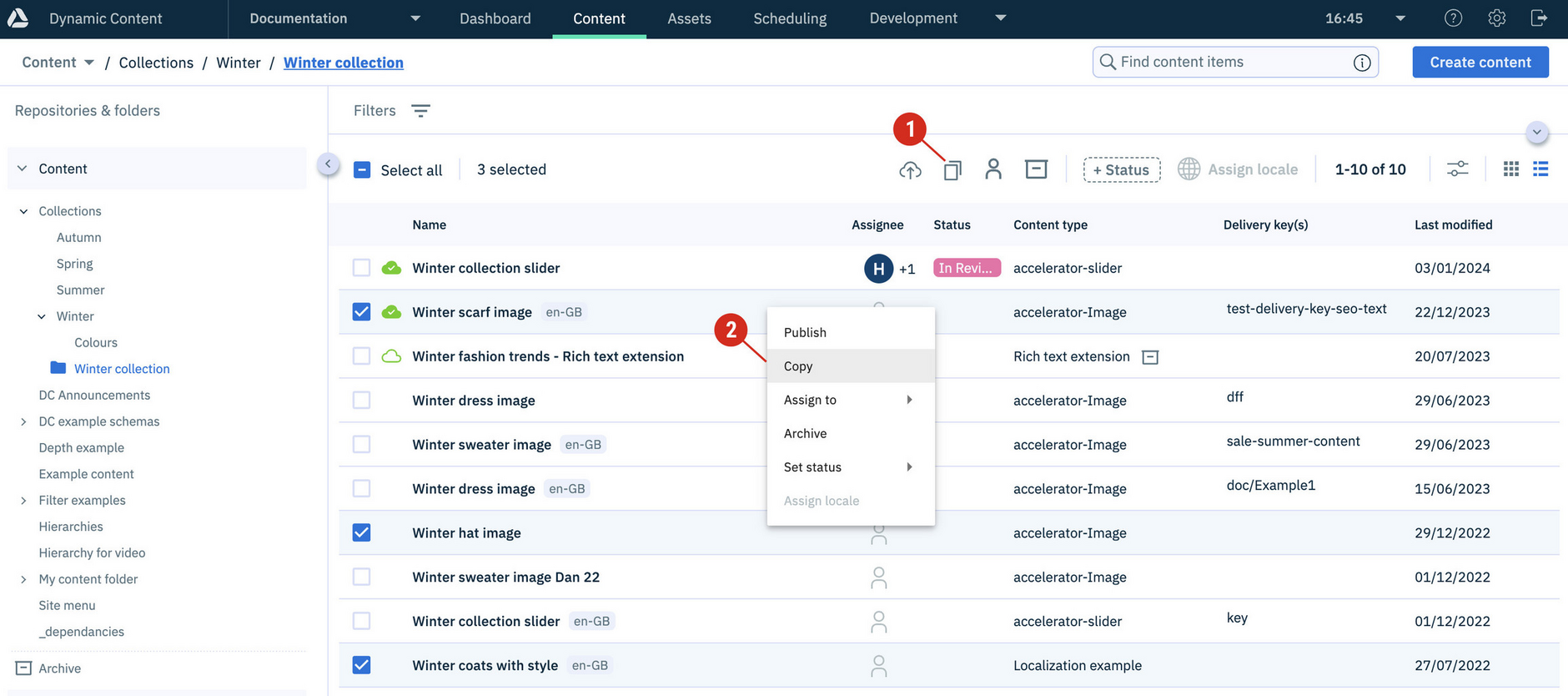The image size is (1568, 696).
Task: Click assignee icon for Winter hat image
Action: click(x=878, y=534)
